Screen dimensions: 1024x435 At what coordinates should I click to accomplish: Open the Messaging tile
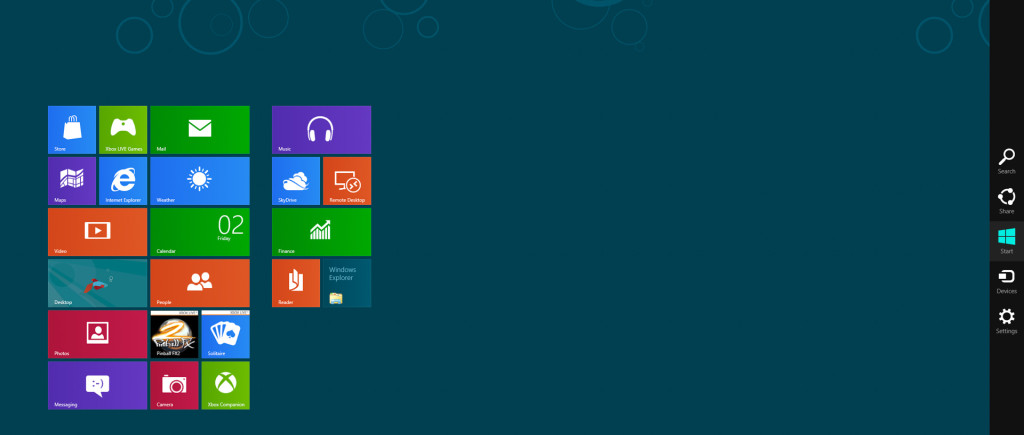[97, 385]
